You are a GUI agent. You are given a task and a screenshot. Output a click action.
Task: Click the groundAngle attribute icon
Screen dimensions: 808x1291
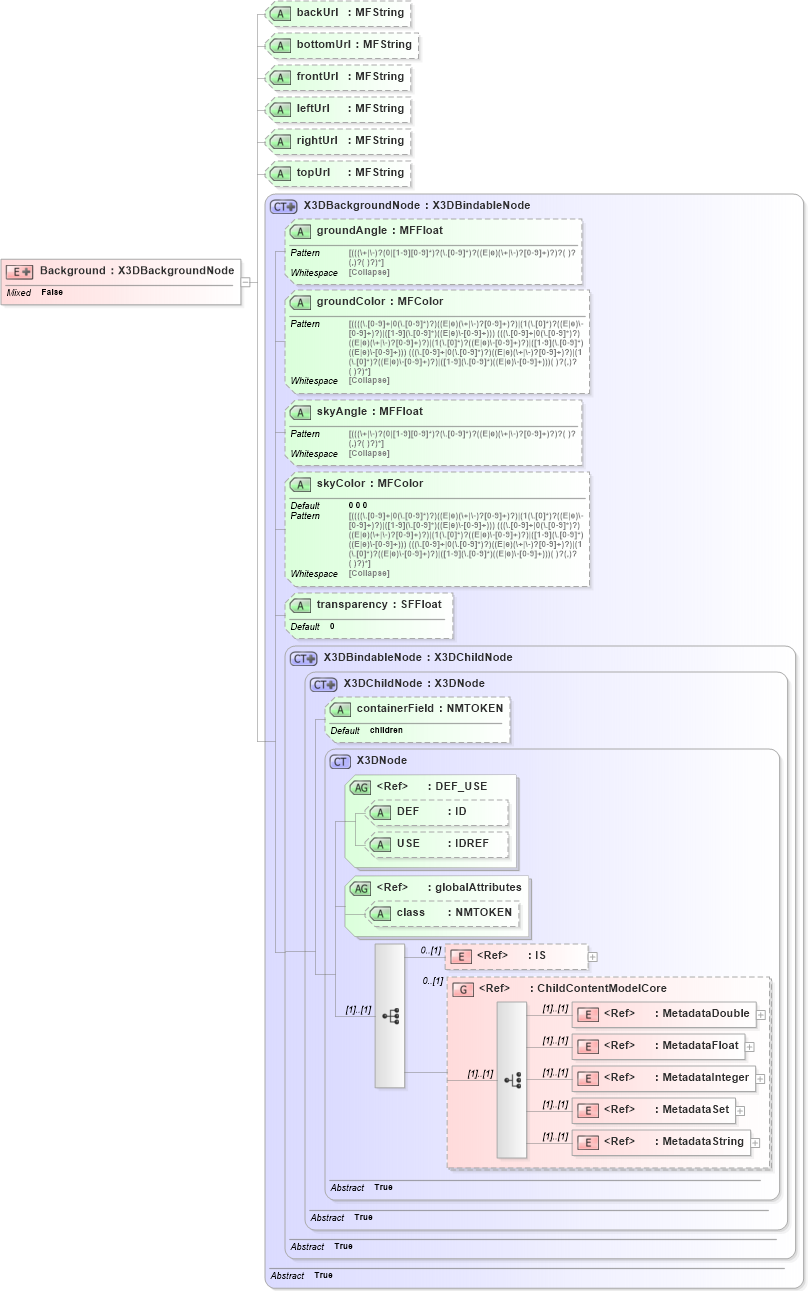click(x=301, y=231)
